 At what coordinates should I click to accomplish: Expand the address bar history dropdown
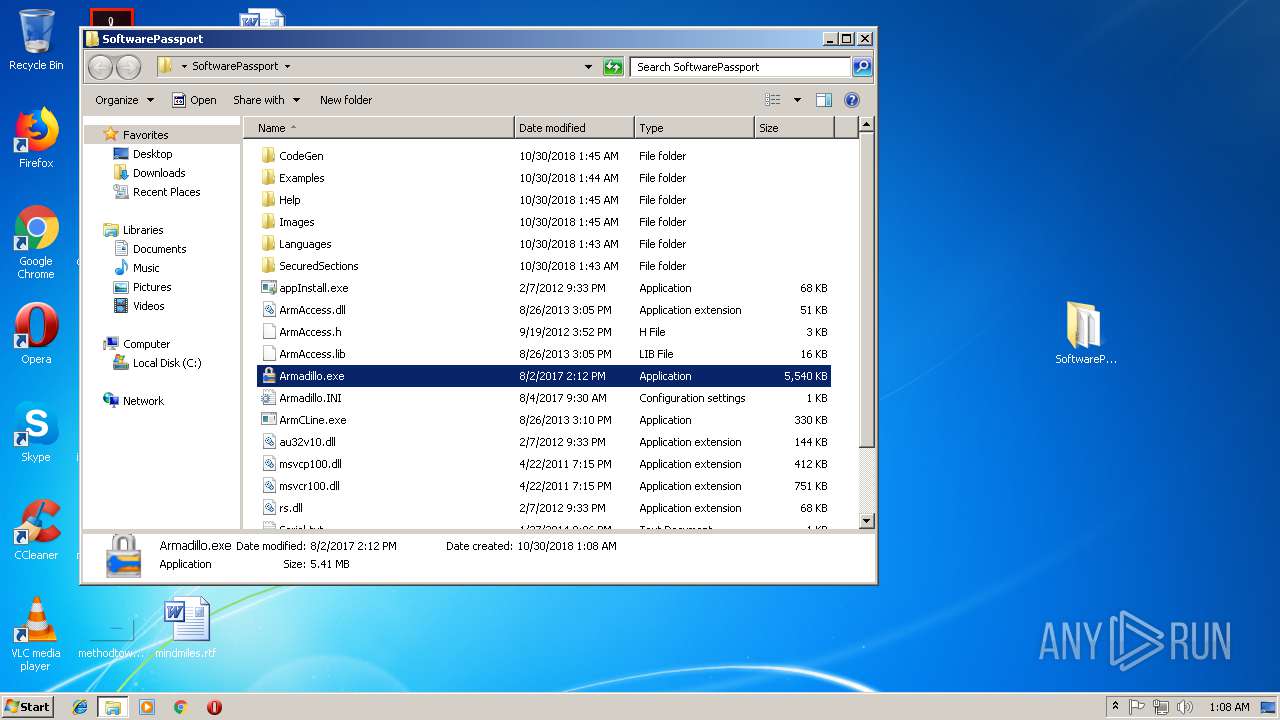point(588,67)
